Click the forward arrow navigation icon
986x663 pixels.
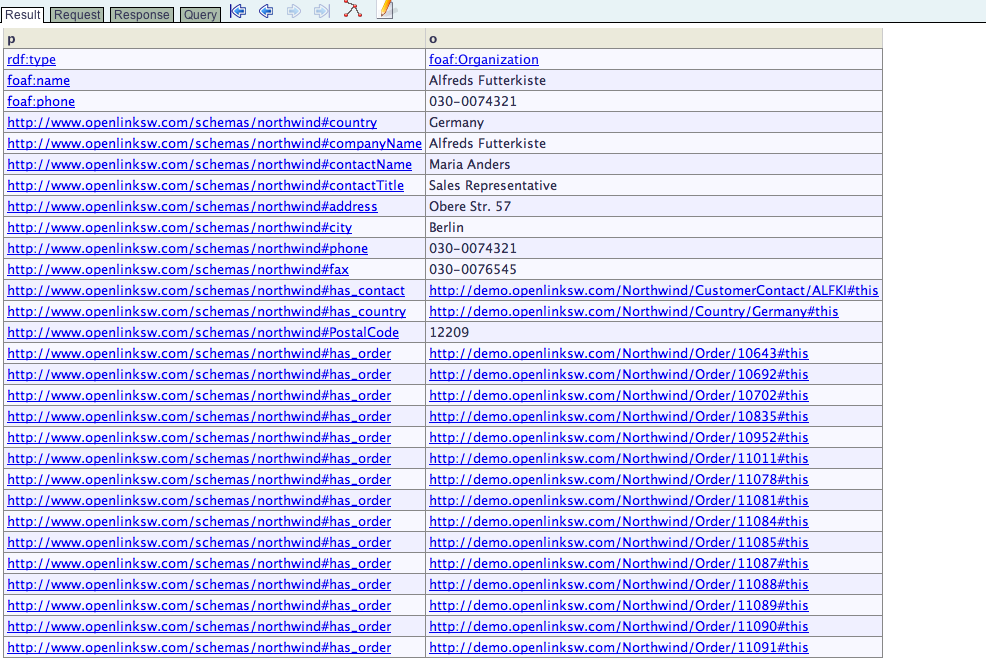(294, 11)
